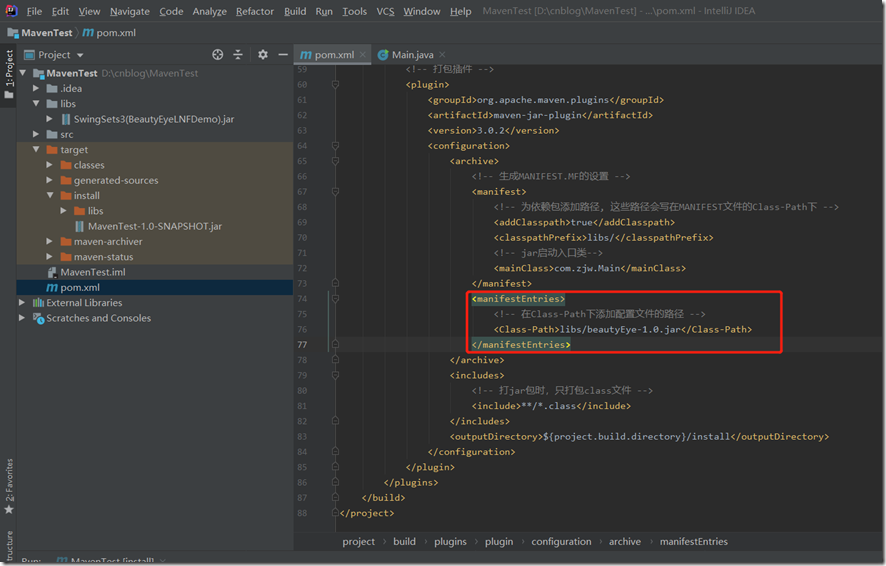This screenshot has width=886, height=566.
Task: Collapse the target folder
Action: pyautogui.click(x=36, y=150)
